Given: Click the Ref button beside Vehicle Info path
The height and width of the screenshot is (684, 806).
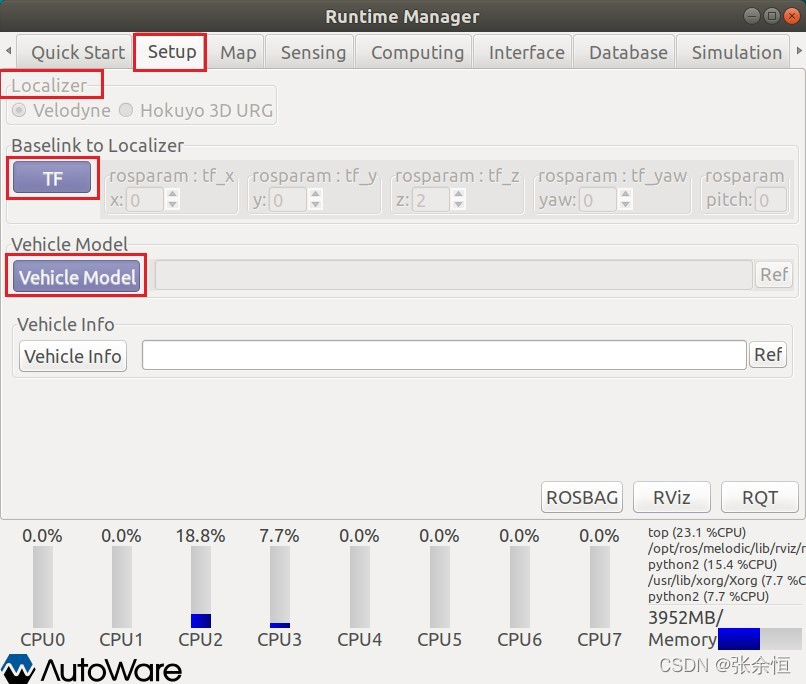Looking at the screenshot, I should 768,354.
